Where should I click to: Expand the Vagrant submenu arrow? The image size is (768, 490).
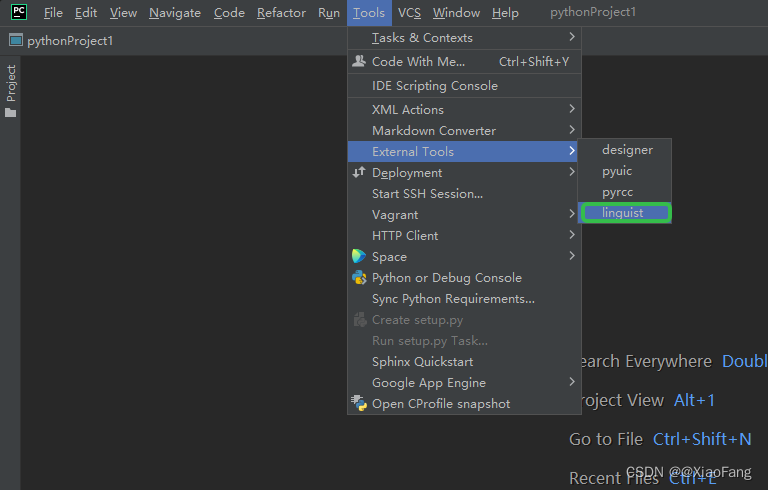pyautogui.click(x=572, y=214)
